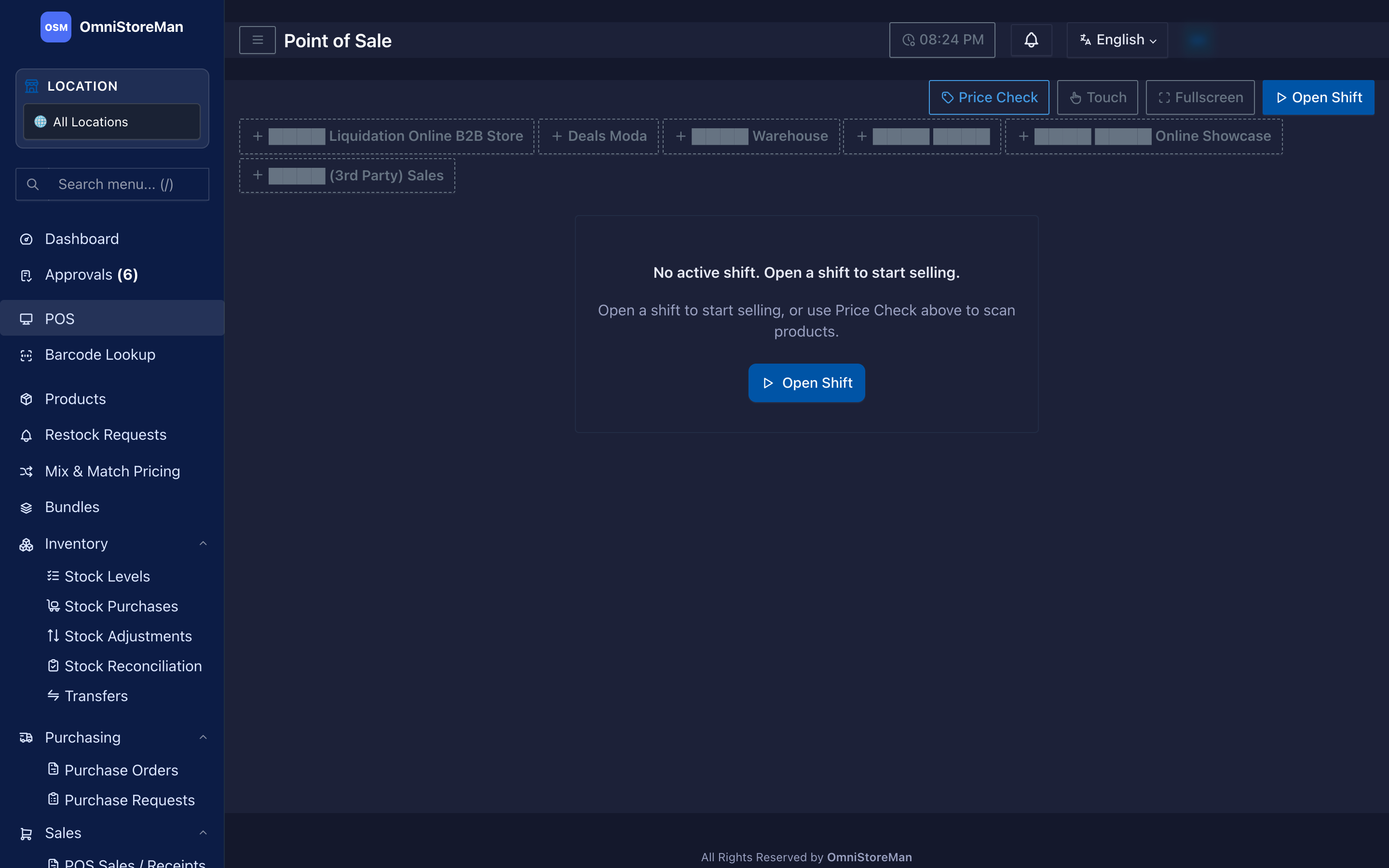
Task: Click the centered Open Shift button
Action: (x=806, y=383)
